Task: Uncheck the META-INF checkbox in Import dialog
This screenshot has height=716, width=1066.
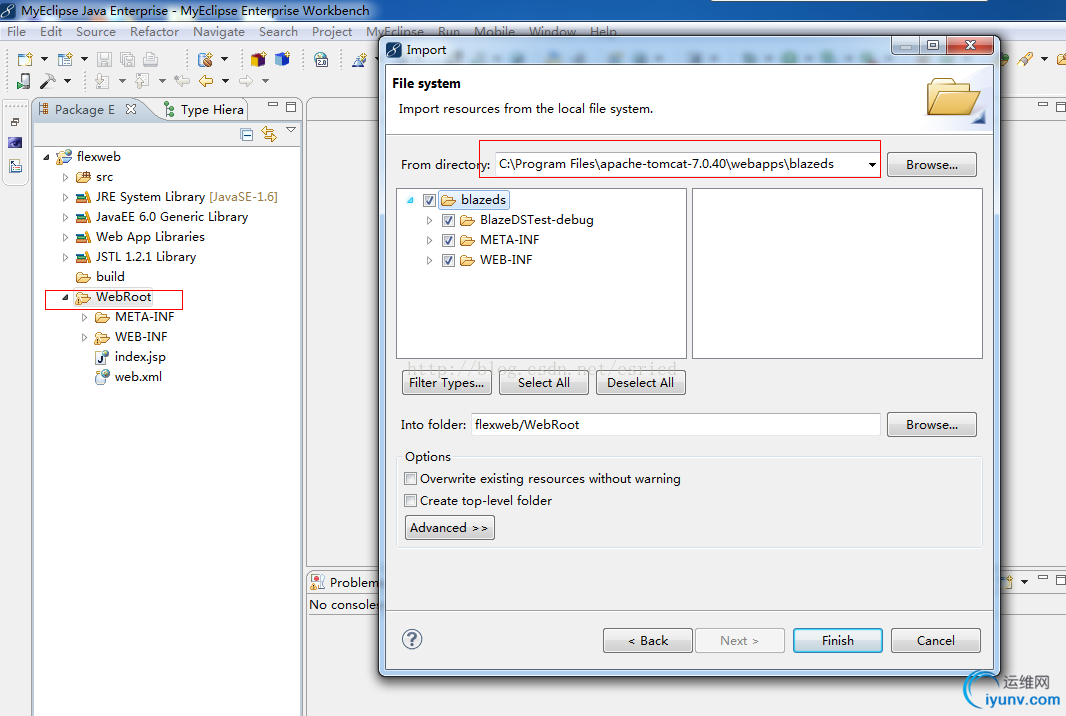Action: coord(448,240)
